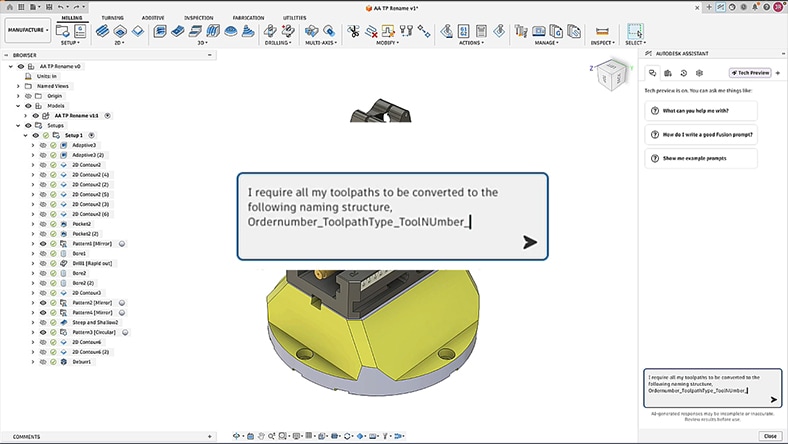The height and width of the screenshot is (444, 788).
Task: Switch to the FABRICATION tab
Action: [x=248, y=18]
